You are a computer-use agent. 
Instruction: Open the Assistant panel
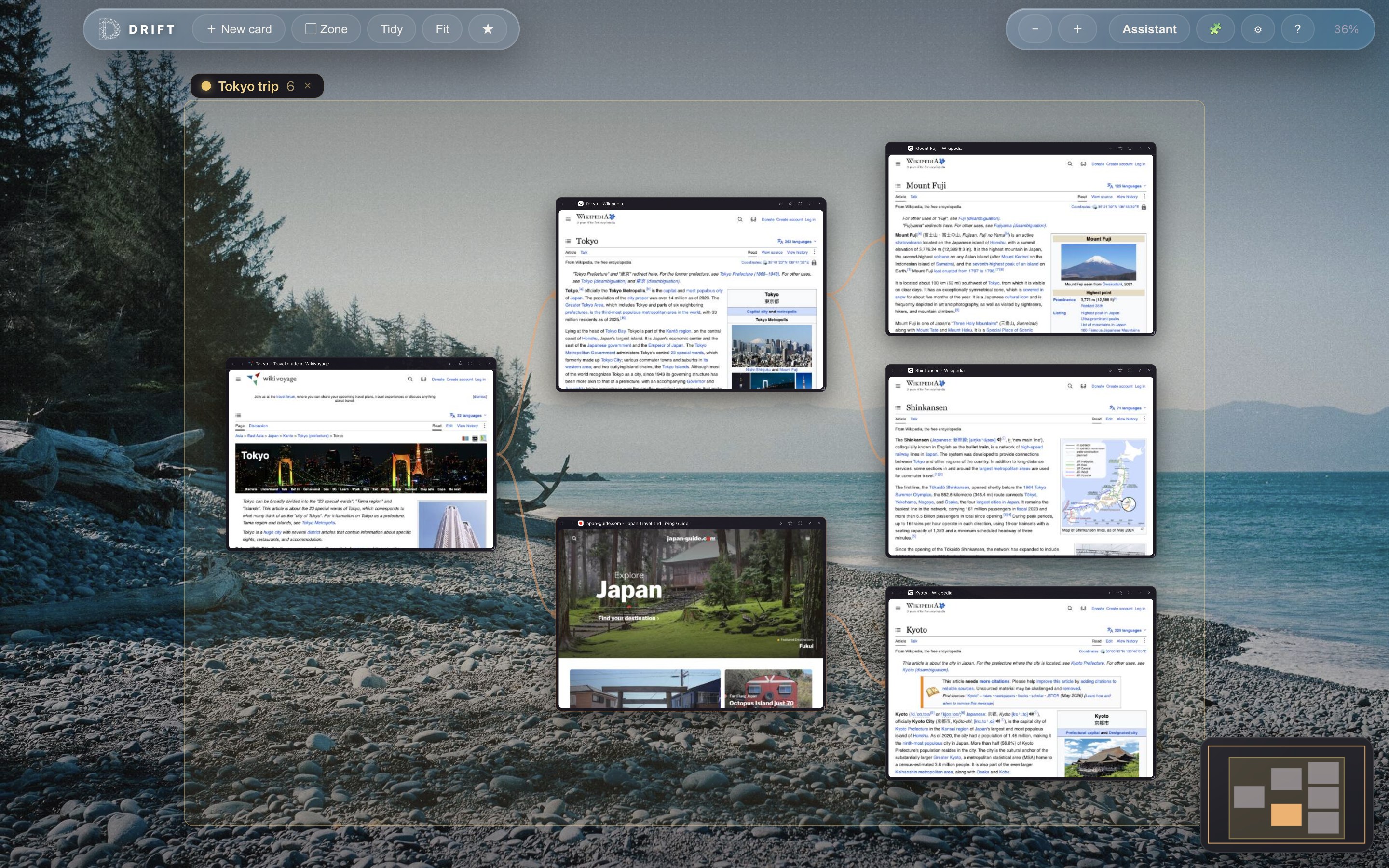coord(1149,29)
